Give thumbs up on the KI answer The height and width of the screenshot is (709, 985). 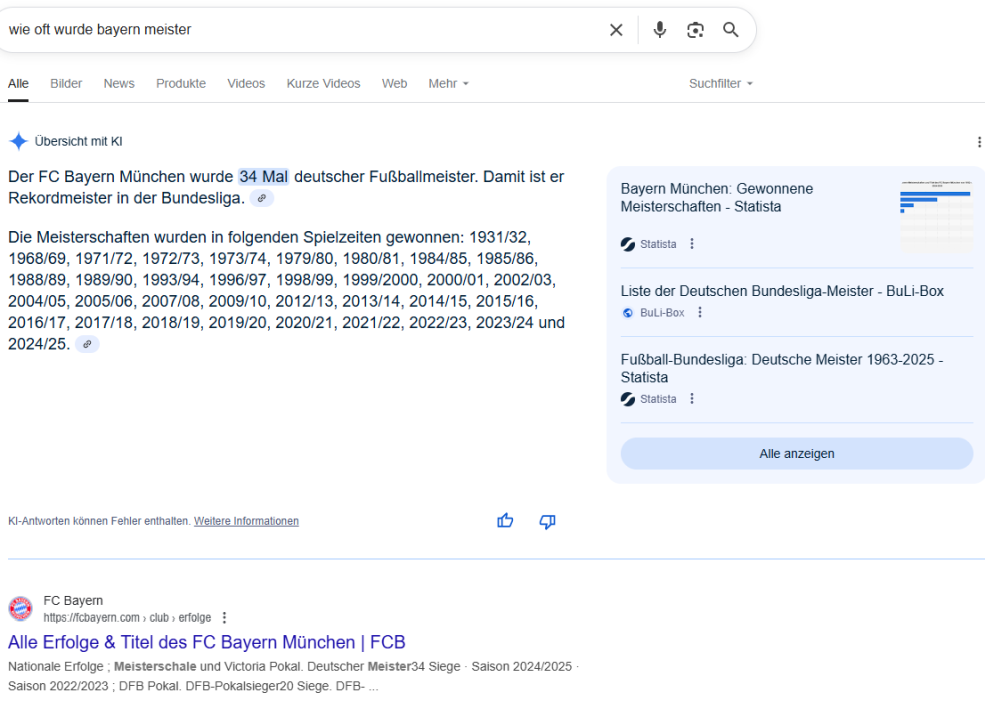pos(504,520)
